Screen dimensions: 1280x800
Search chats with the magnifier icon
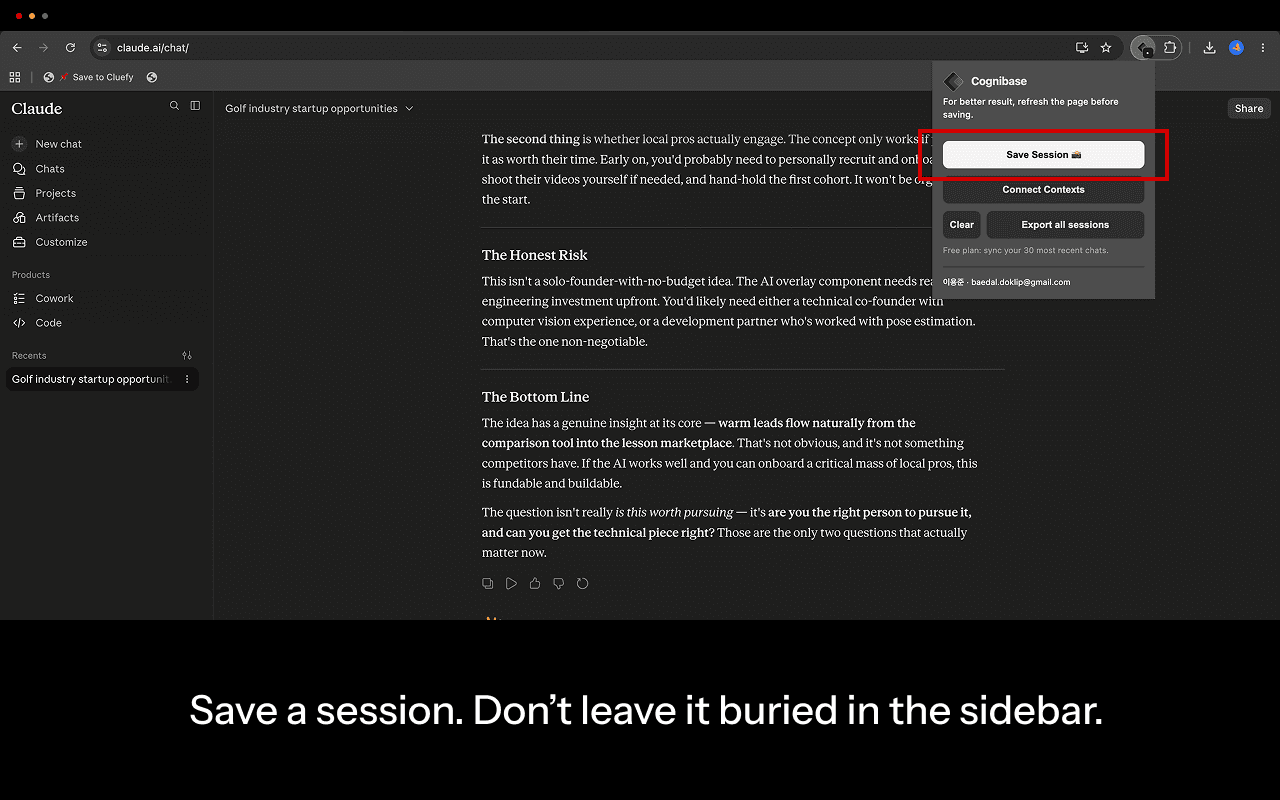175,106
